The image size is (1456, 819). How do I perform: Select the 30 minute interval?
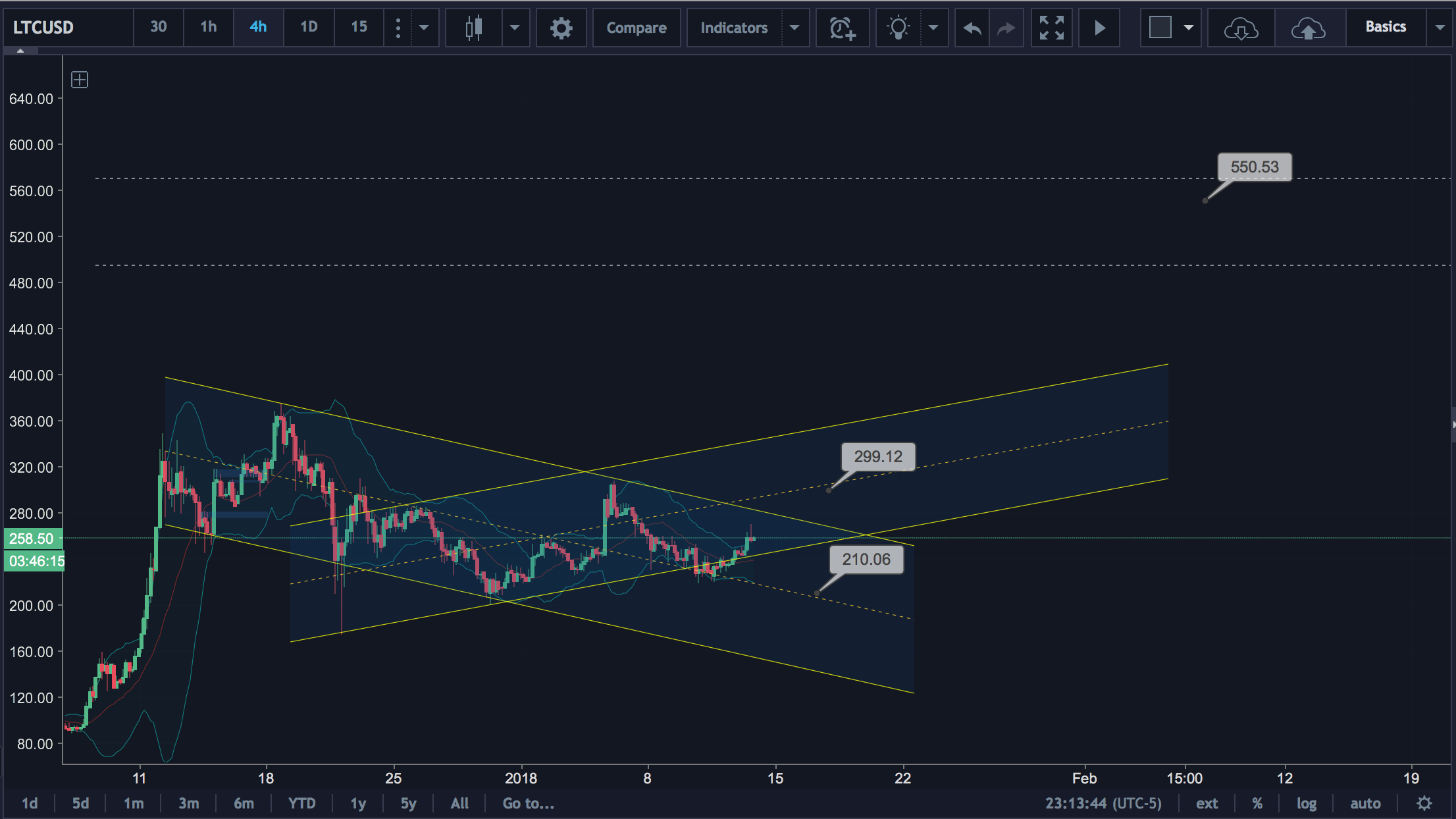click(159, 27)
